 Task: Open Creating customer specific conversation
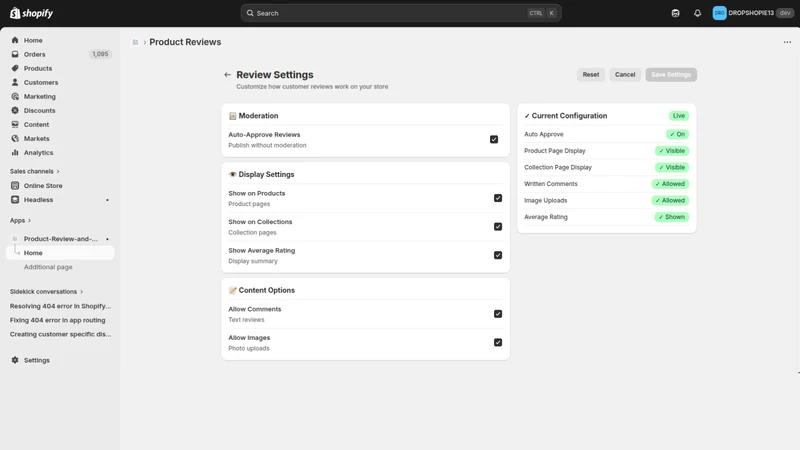[x=60, y=334]
